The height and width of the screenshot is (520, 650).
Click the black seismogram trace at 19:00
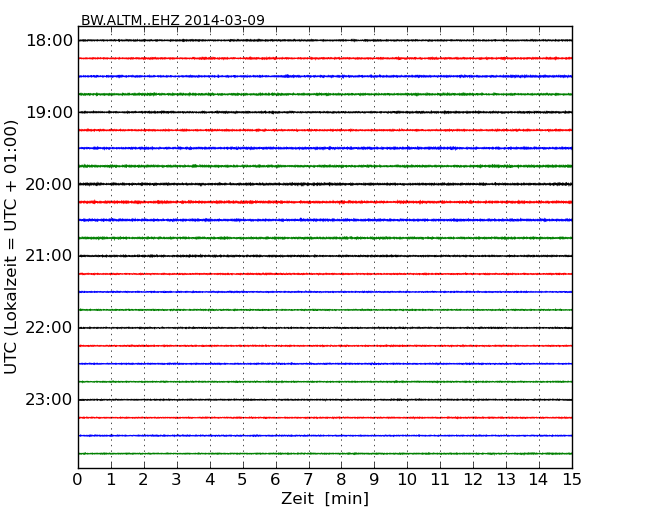point(325,112)
